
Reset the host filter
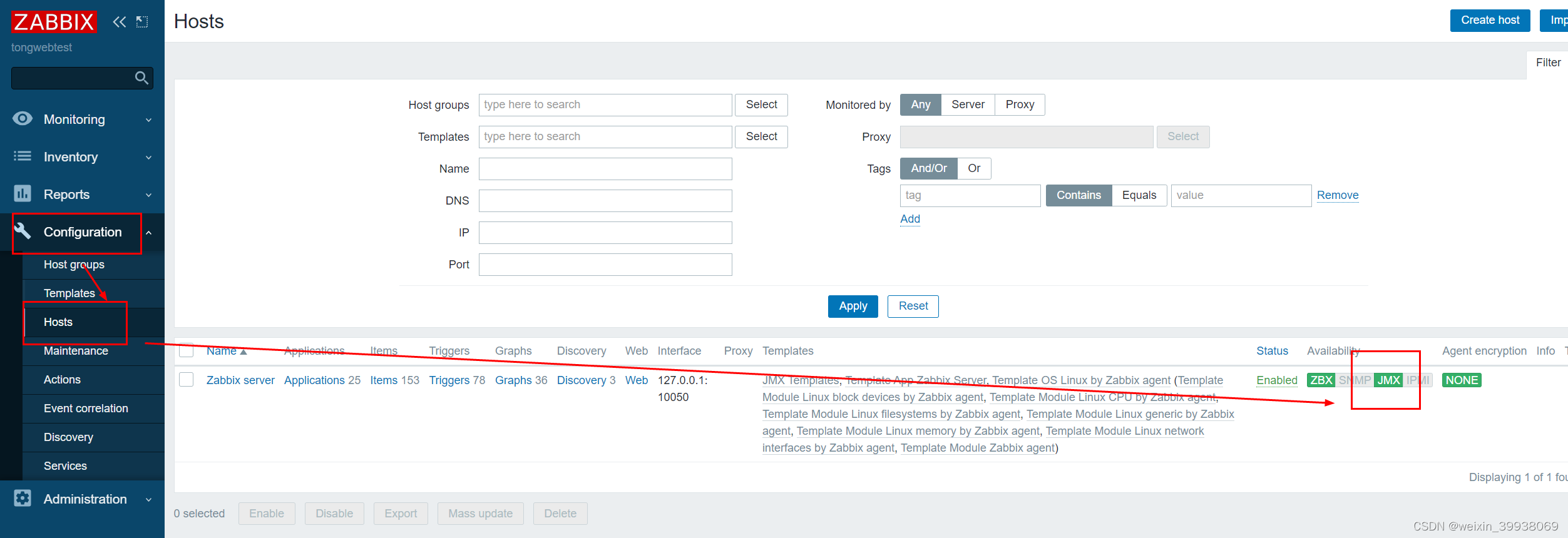pos(913,306)
